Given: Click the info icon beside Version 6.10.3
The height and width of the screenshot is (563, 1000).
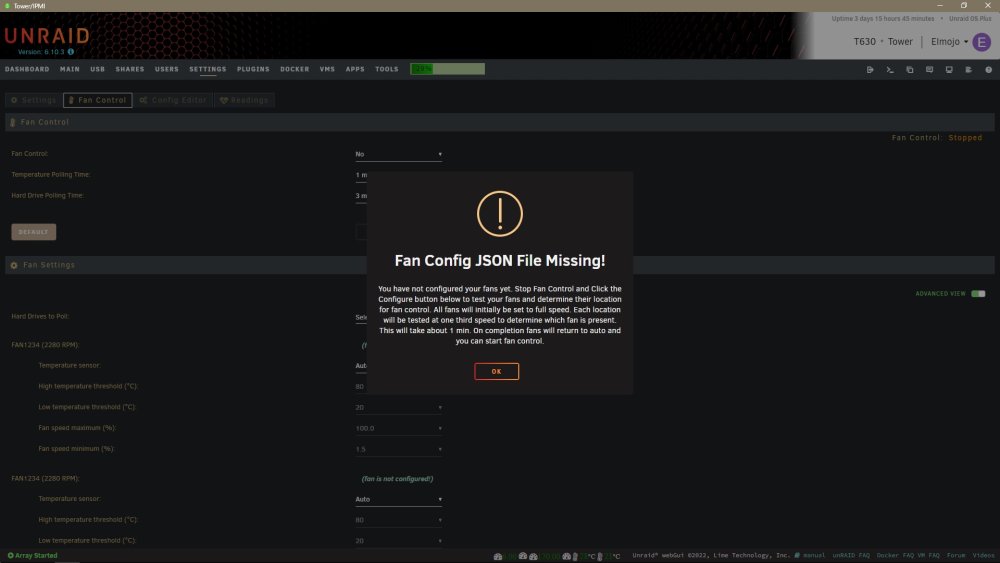Looking at the screenshot, I should (x=71, y=52).
